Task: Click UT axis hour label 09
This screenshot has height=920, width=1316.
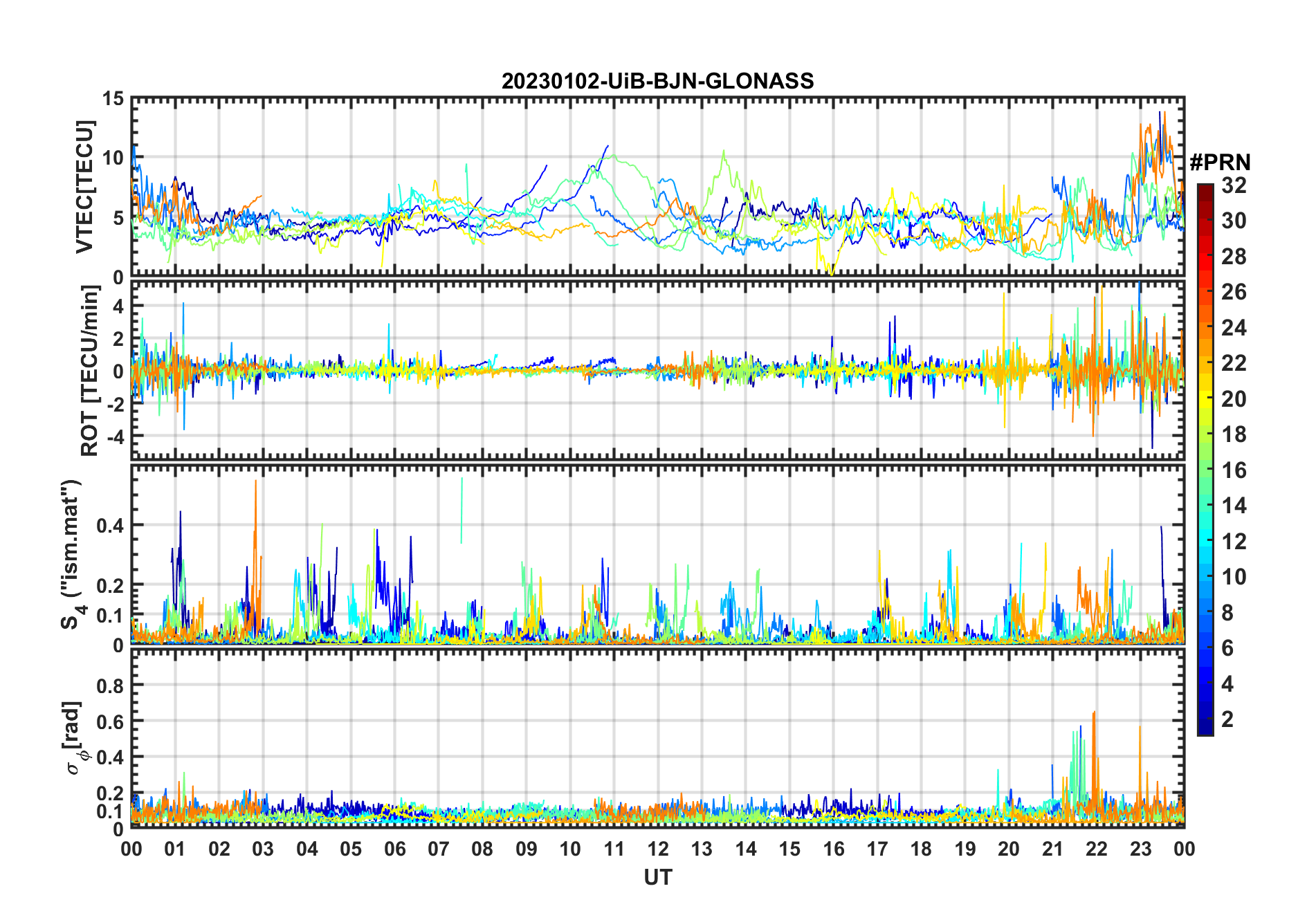Action: [x=526, y=849]
